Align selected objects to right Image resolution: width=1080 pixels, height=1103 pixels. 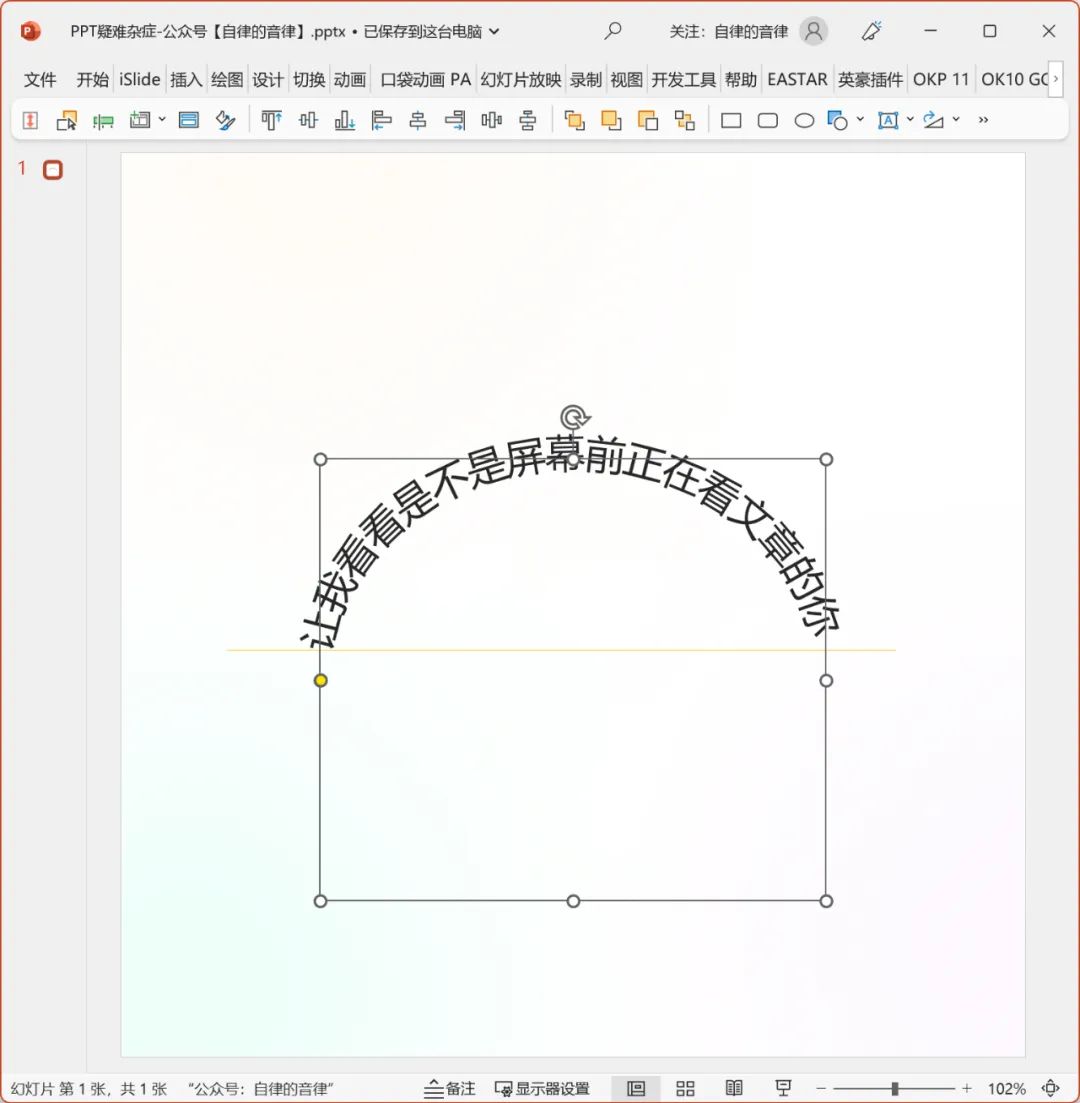455,120
